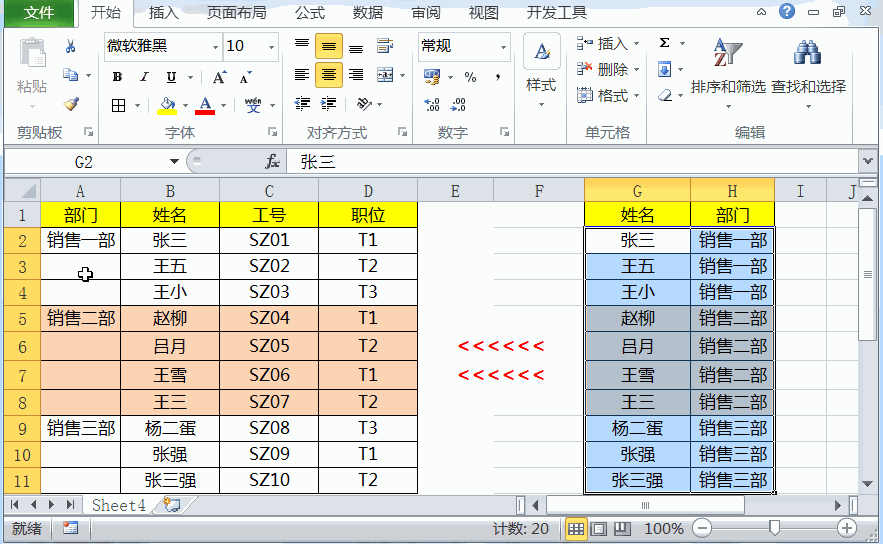Click the Paste (粘贴) button
Screen dimensions: 883x544
[32, 73]
